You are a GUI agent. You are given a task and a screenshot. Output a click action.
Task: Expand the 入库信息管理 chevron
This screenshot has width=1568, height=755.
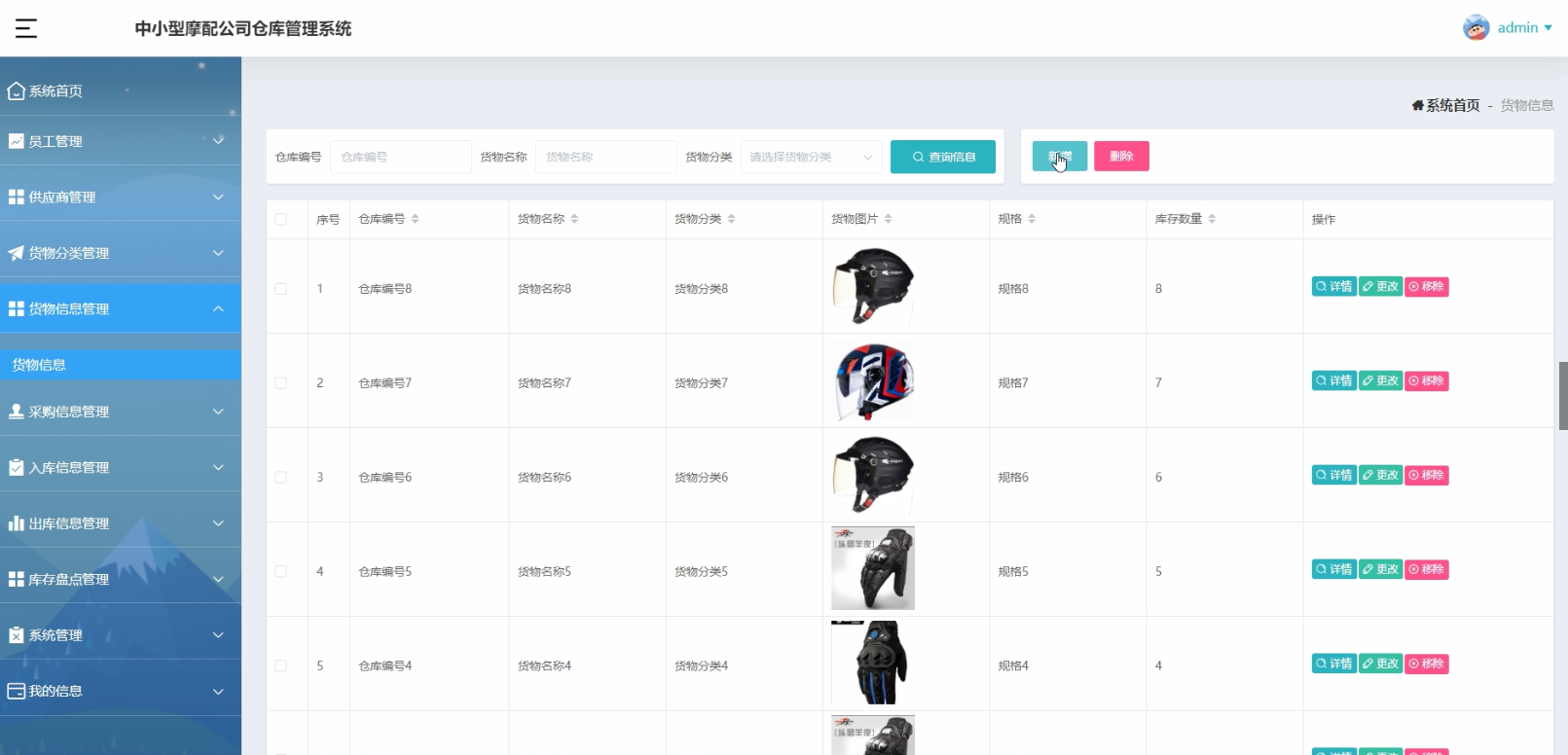[x=218, y=467]
